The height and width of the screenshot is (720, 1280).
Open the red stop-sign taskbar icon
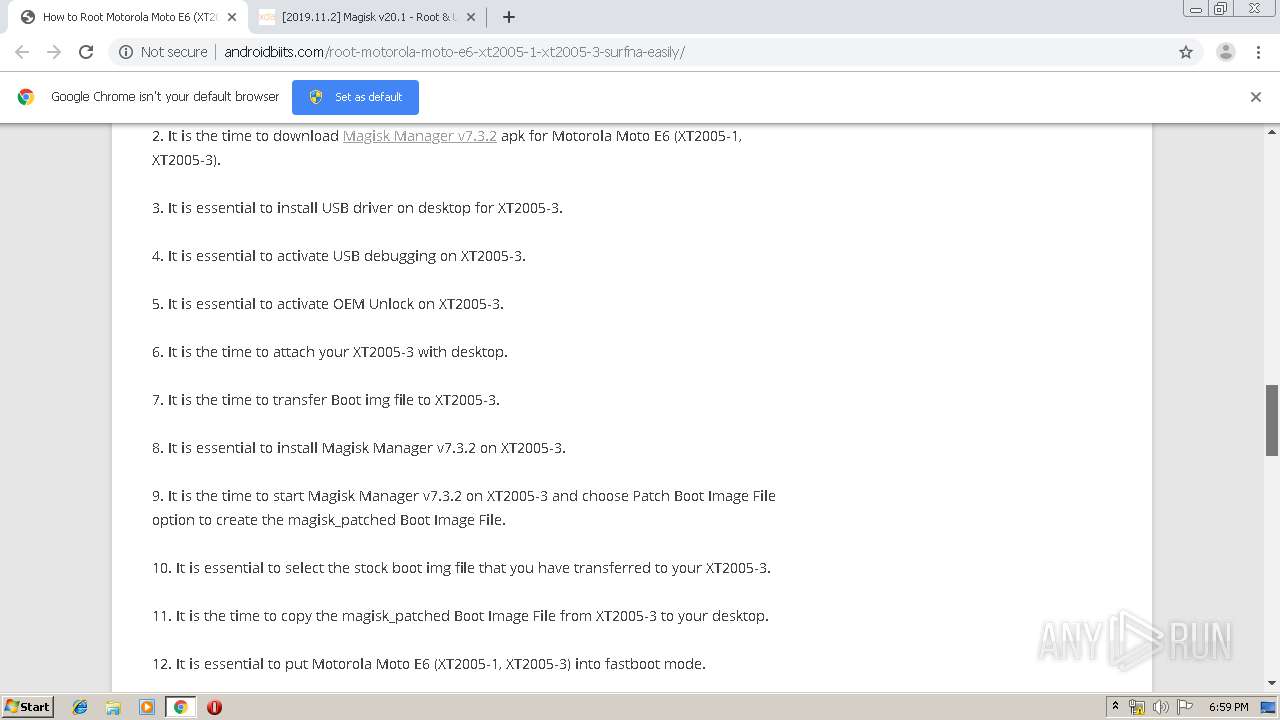click(x=214, y=707)
